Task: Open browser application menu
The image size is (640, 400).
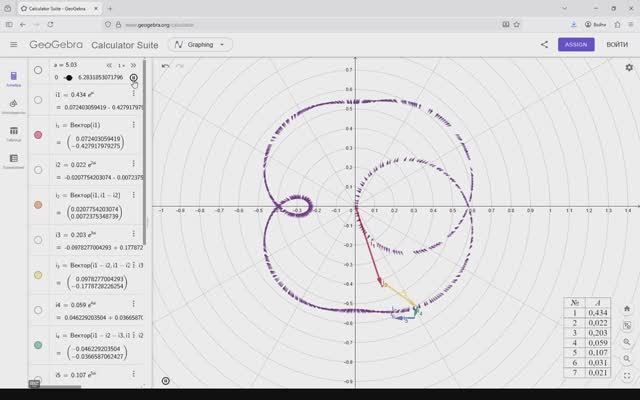Action: tap(631, 24)
